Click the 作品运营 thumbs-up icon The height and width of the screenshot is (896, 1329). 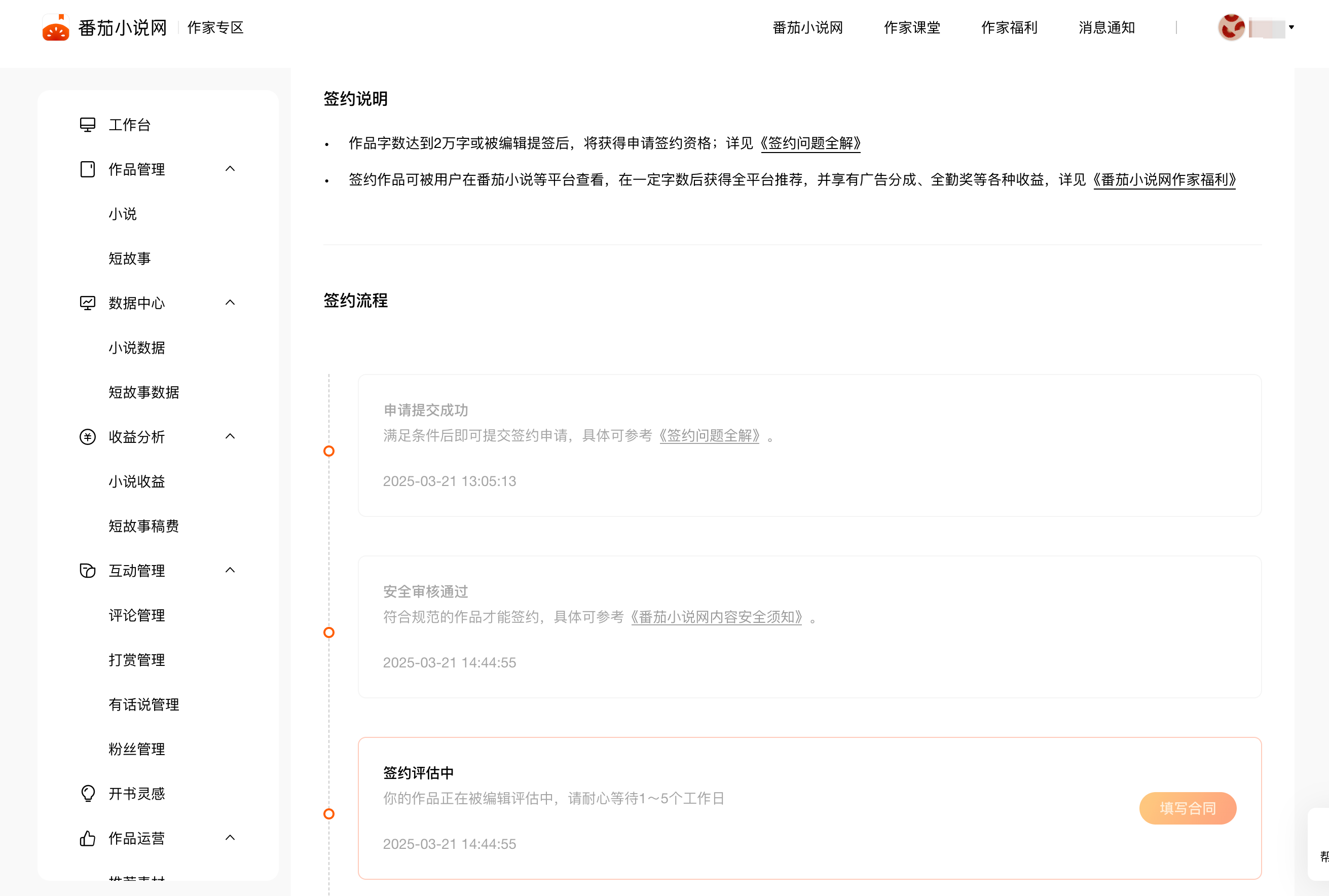pyautogui.click(x=87, y=838)
